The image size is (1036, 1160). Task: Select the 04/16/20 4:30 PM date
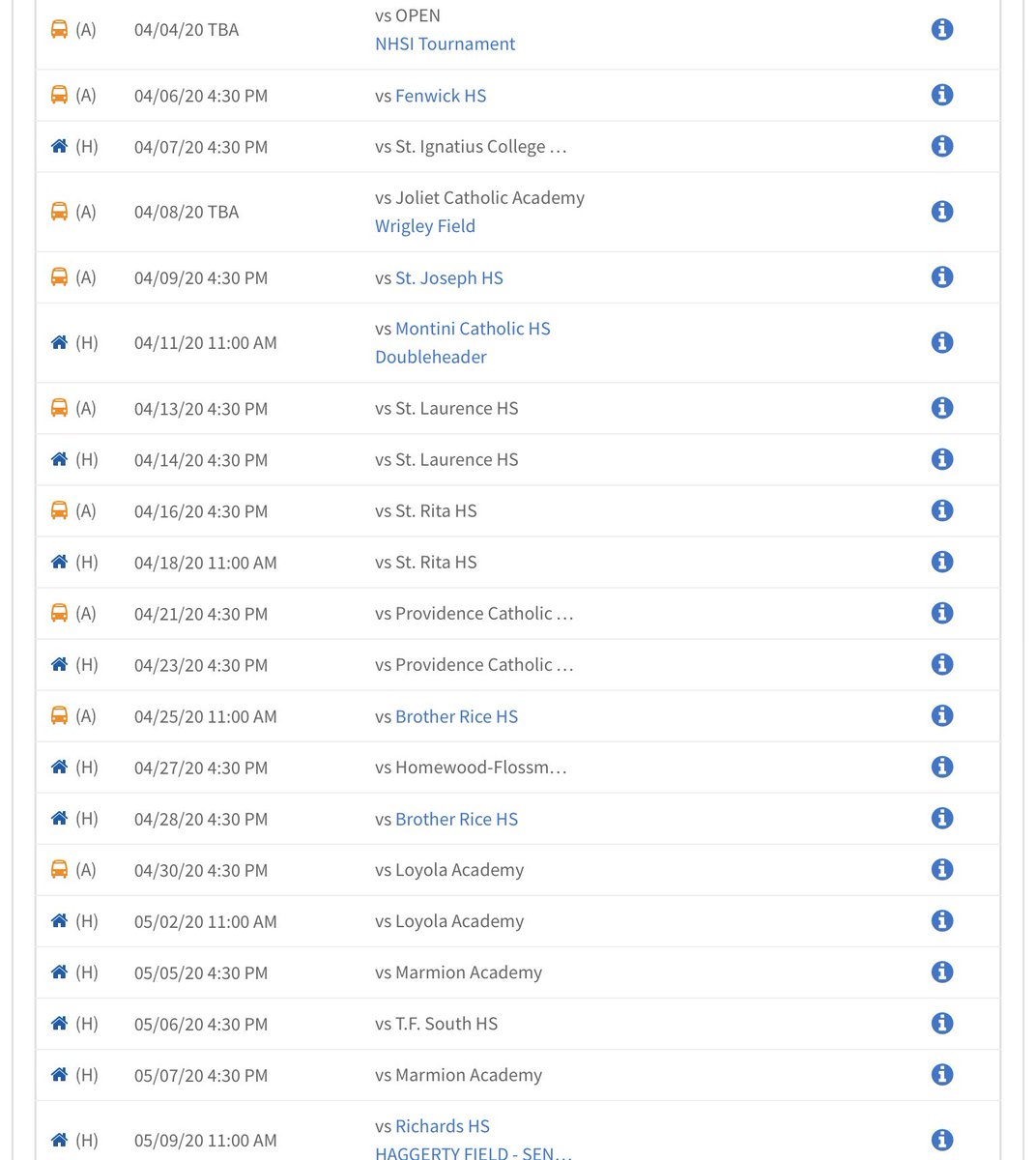201,511
